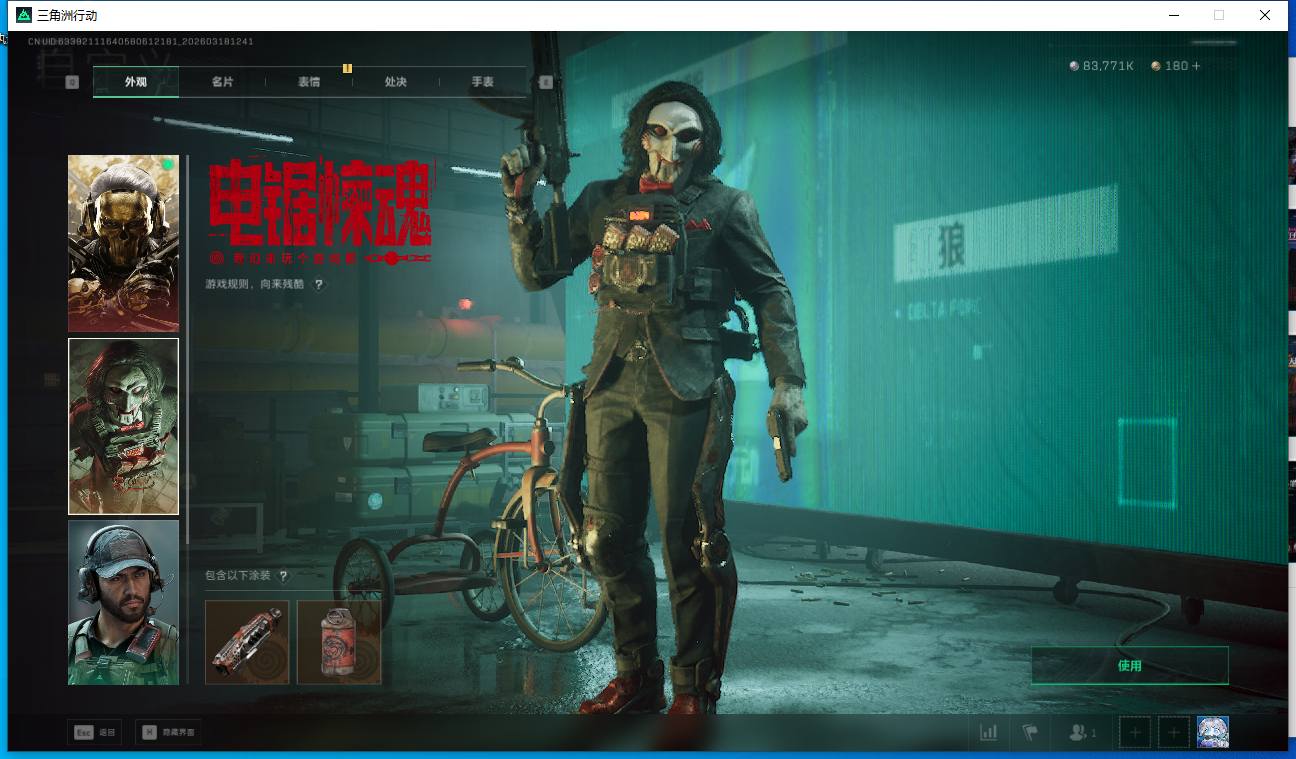The image size is (1296, 759).
Task: Click the help icon next to 包含以下涂装
Action: tap(283, 576)
